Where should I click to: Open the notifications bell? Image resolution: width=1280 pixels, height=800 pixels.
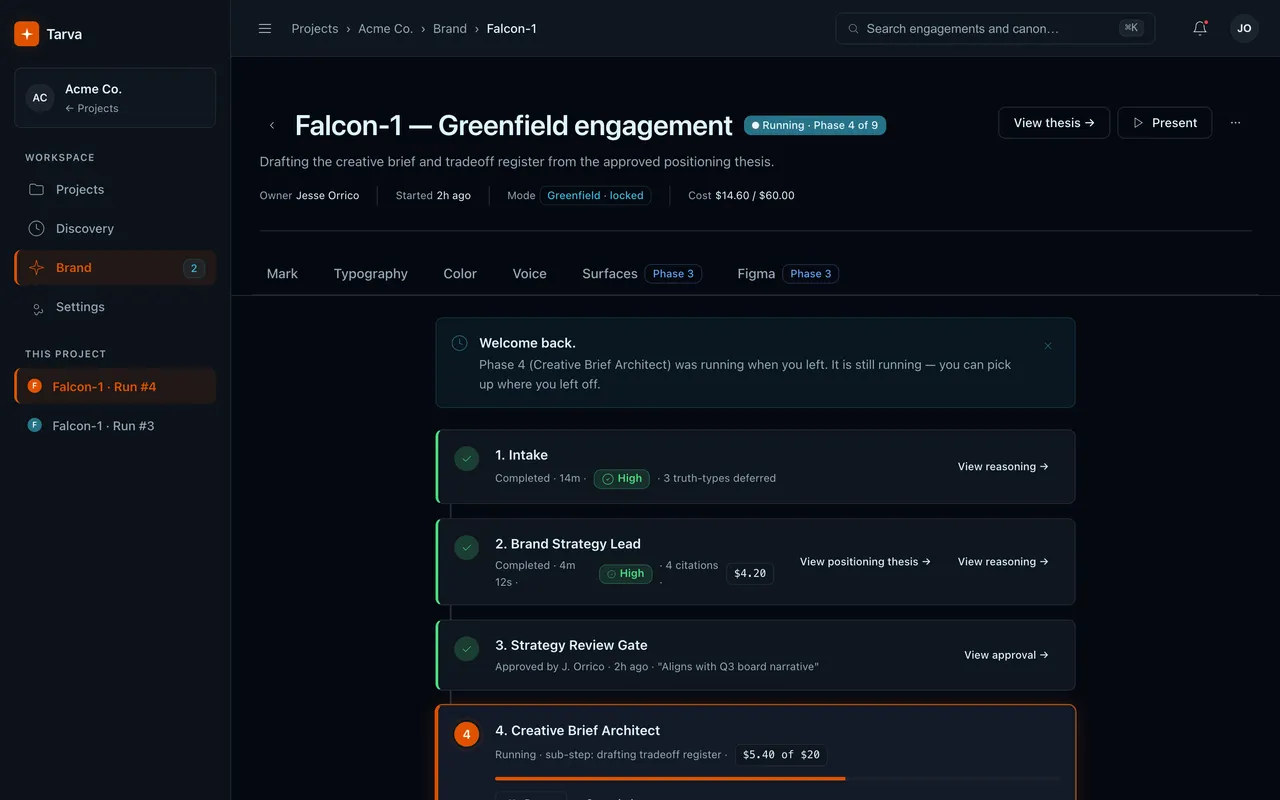tap(1200, 28)
